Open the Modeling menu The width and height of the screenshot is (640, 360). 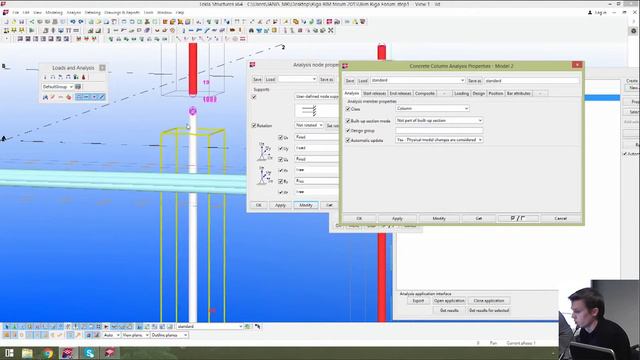(x=54, y=13)
